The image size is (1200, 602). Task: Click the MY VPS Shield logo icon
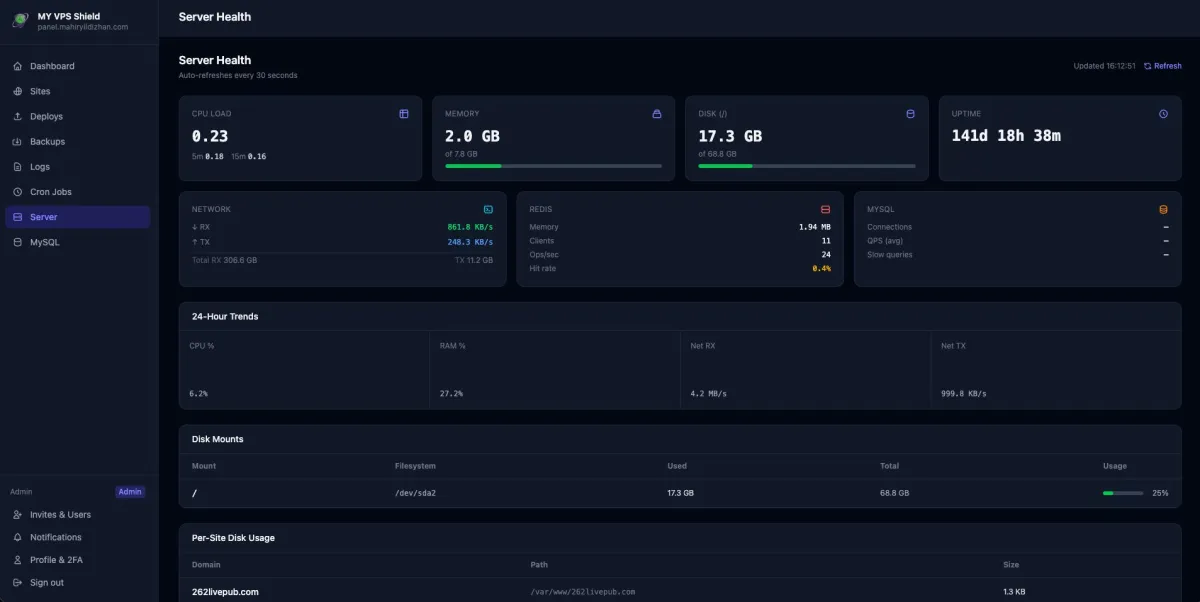pyautogui.click(x=19, y=20)
